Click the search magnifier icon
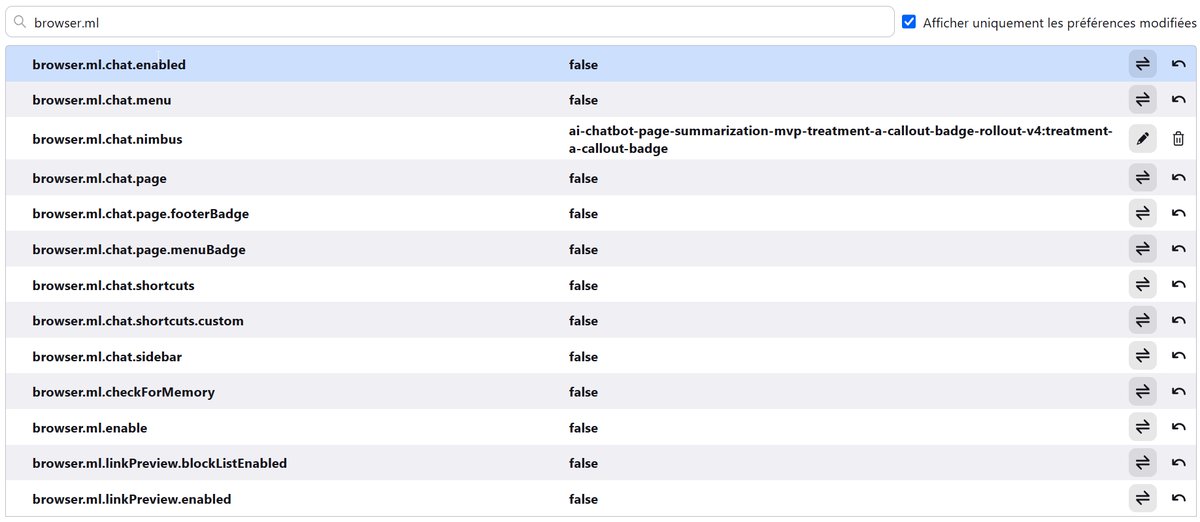This screenshot has width=1200, height=522. 19,21
